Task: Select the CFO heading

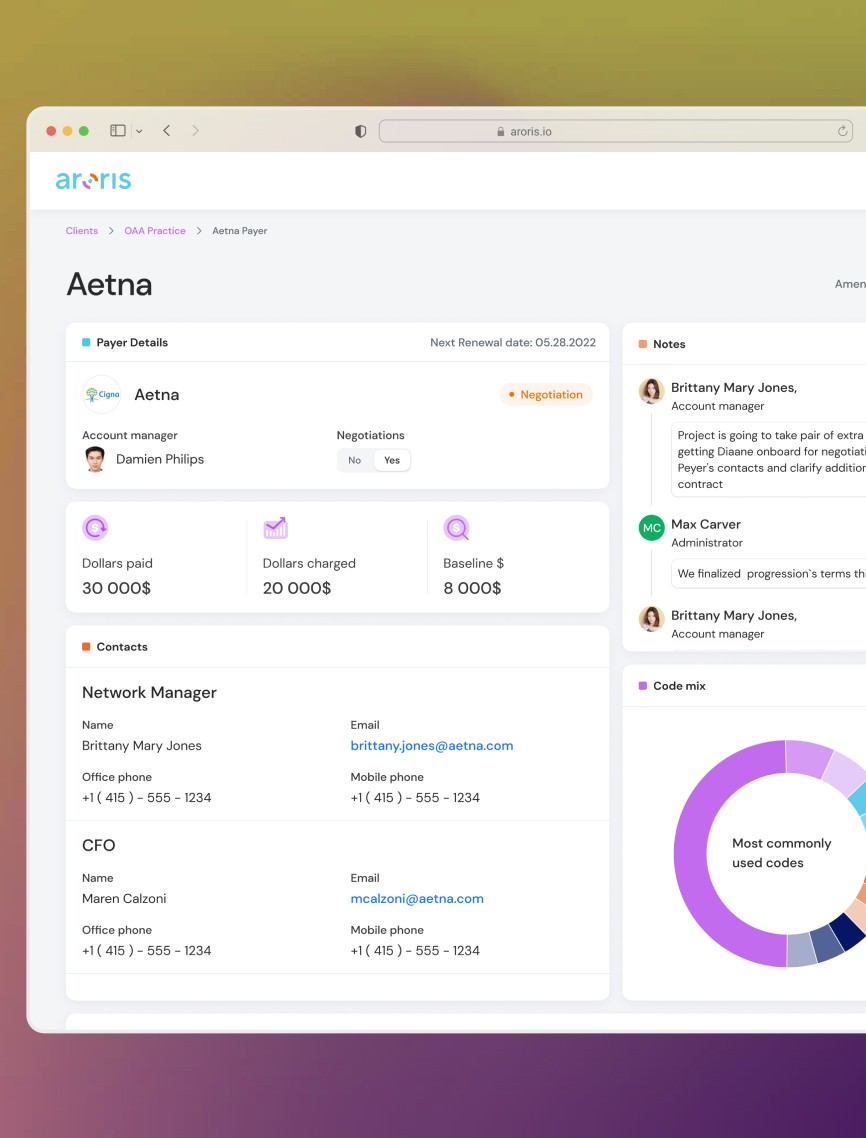Action: pyautogui.click(x=99, y=846)
